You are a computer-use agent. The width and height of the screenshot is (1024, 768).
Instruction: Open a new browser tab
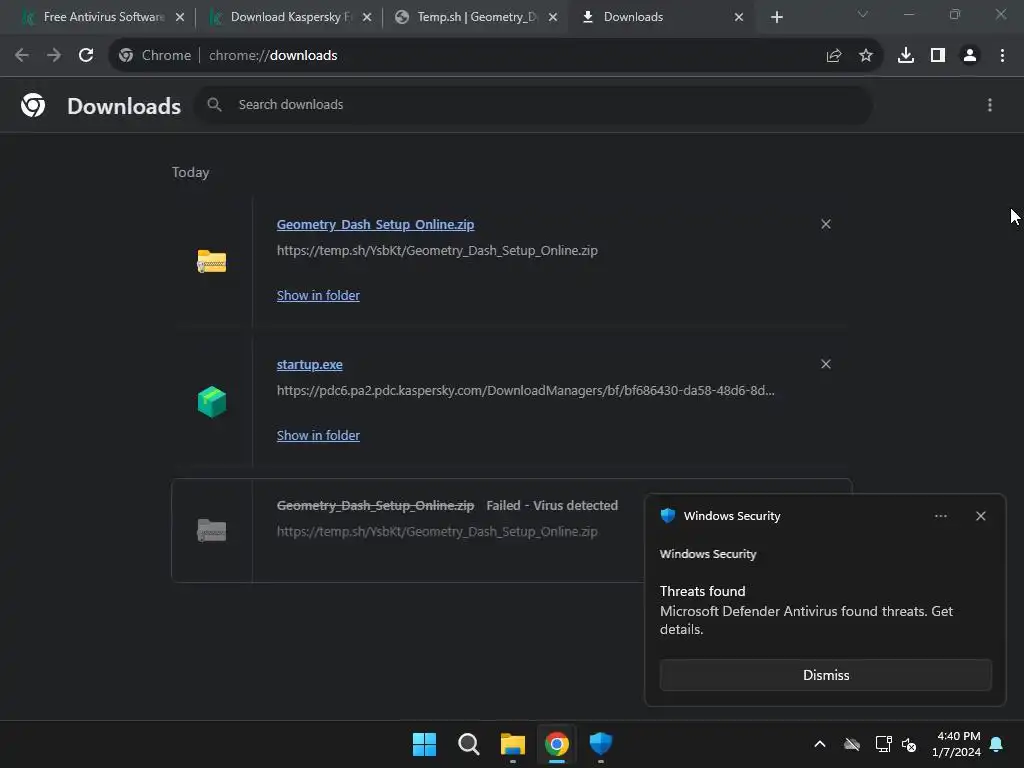776,17
